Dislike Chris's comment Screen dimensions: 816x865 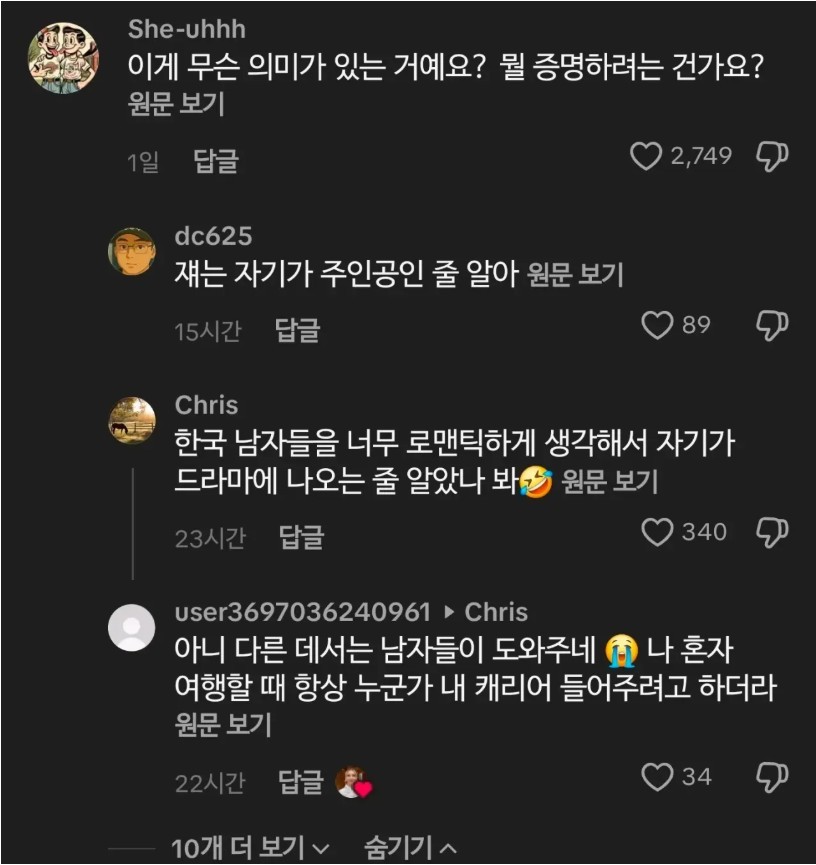click(772, 532)
